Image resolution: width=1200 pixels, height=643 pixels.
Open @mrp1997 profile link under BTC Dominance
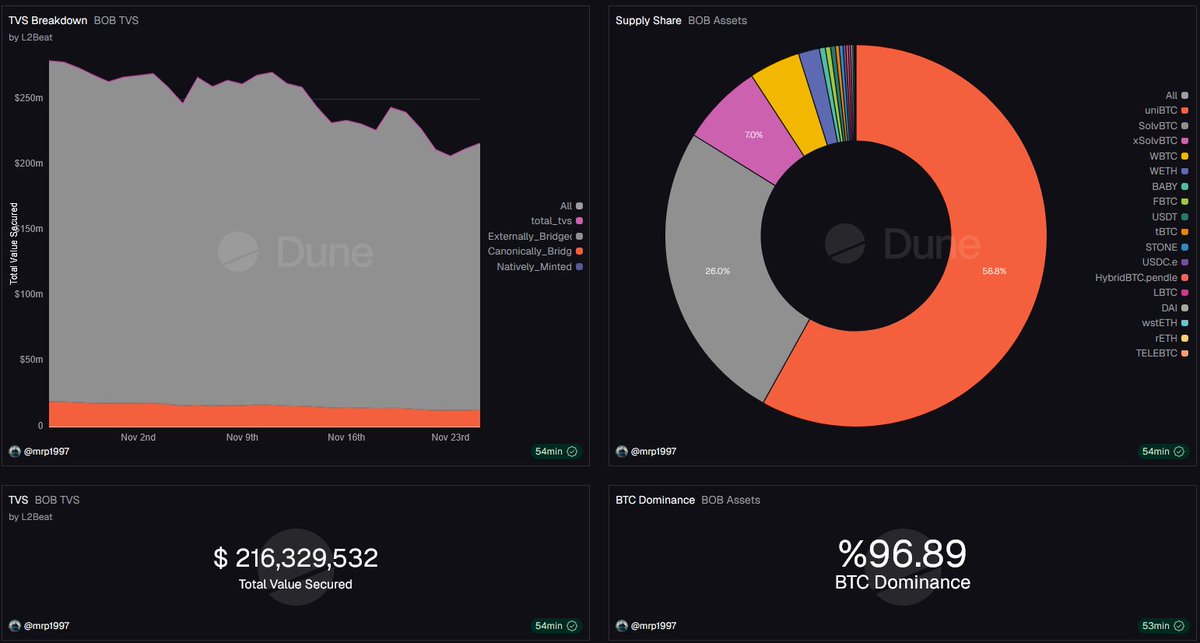[654, 626]
